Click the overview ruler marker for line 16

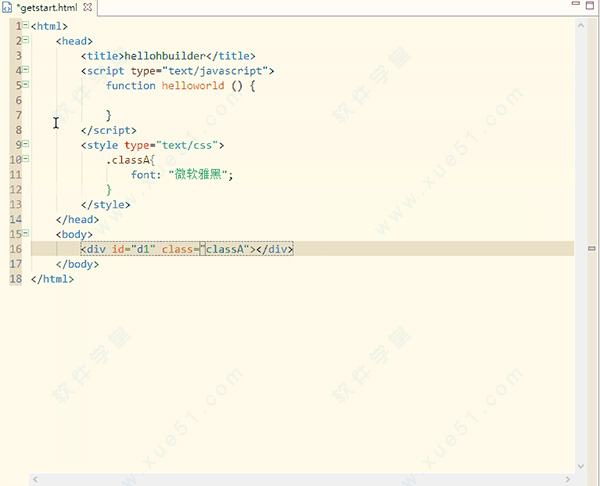pos(592,248)
